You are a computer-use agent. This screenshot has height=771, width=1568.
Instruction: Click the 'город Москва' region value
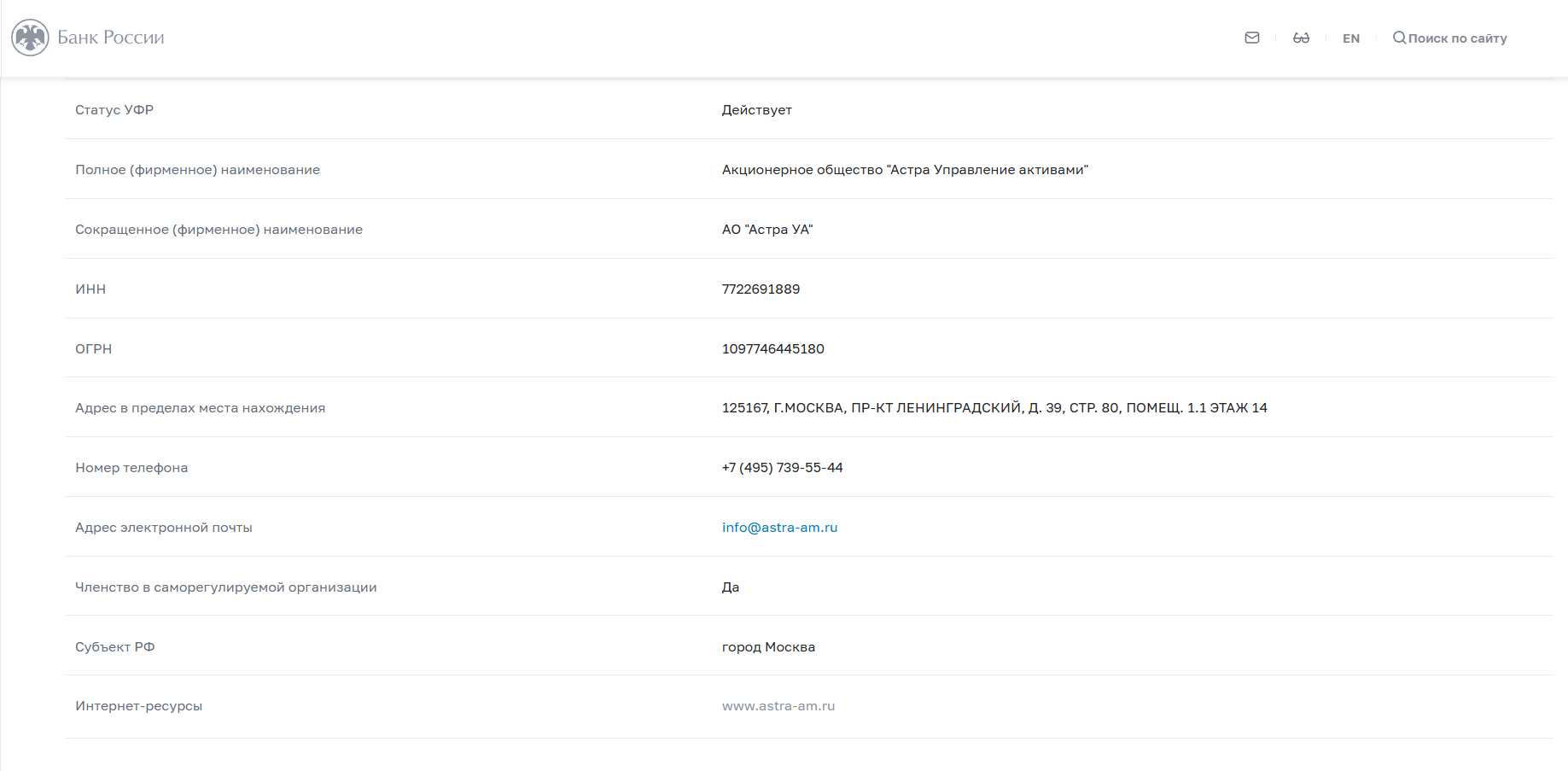[768, 647]
